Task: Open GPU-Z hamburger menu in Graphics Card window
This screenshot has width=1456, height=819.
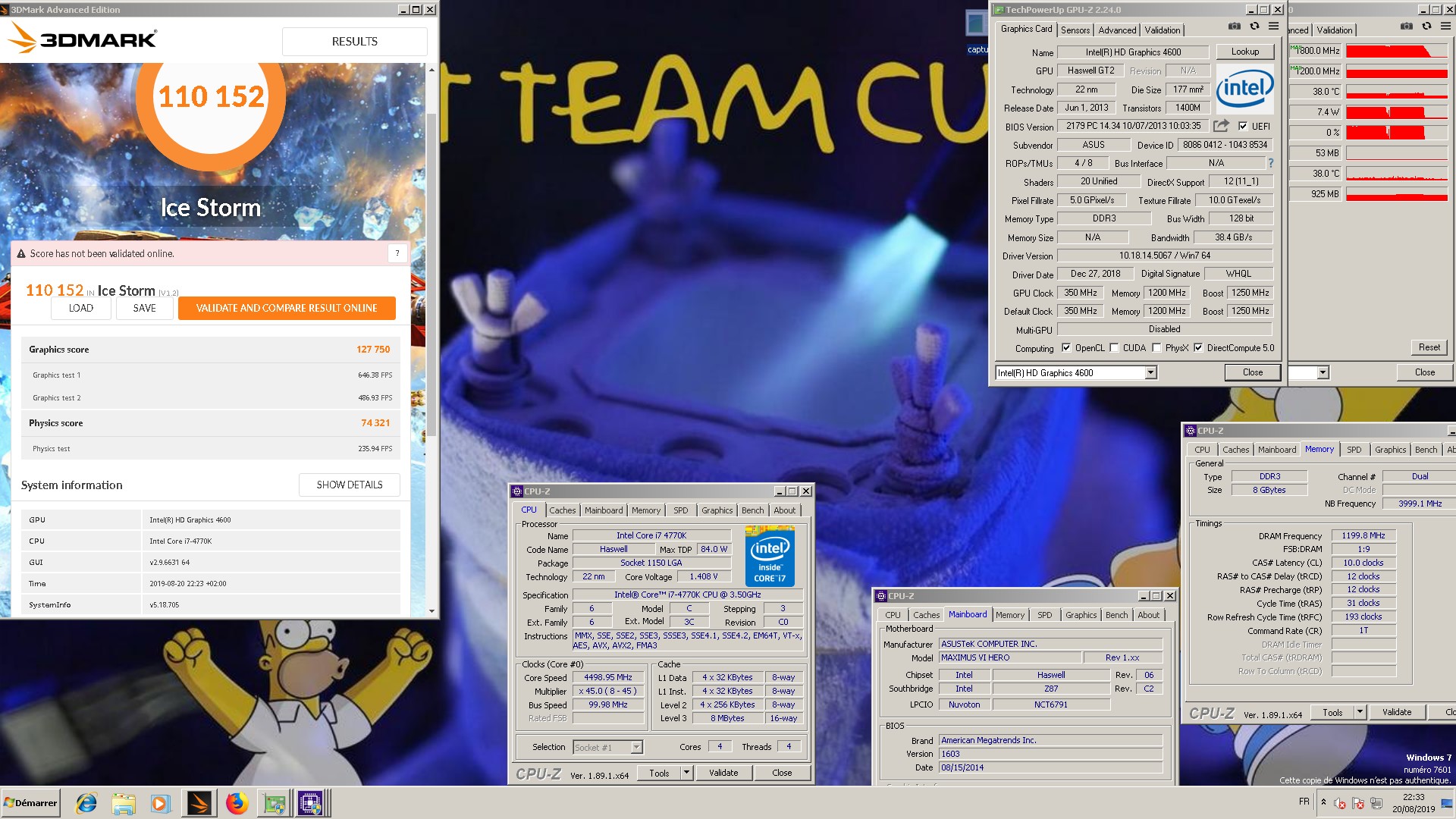Action: click(x=1273, y=26)
